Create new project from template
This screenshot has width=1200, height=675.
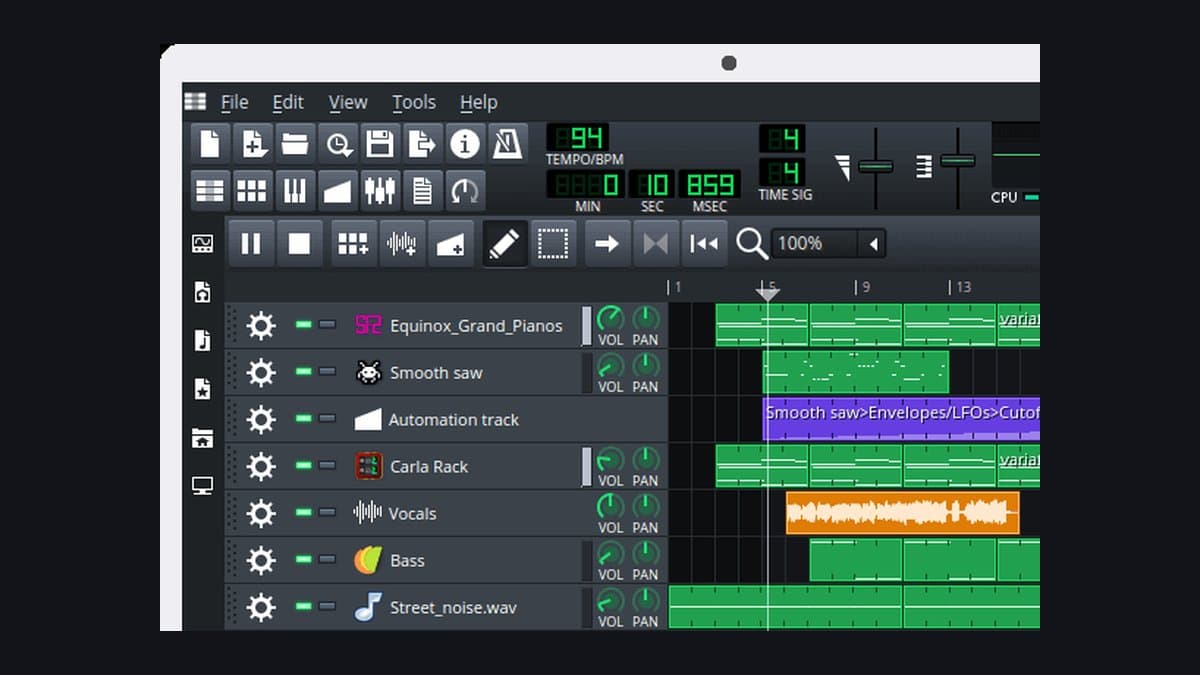pos(252,144)
